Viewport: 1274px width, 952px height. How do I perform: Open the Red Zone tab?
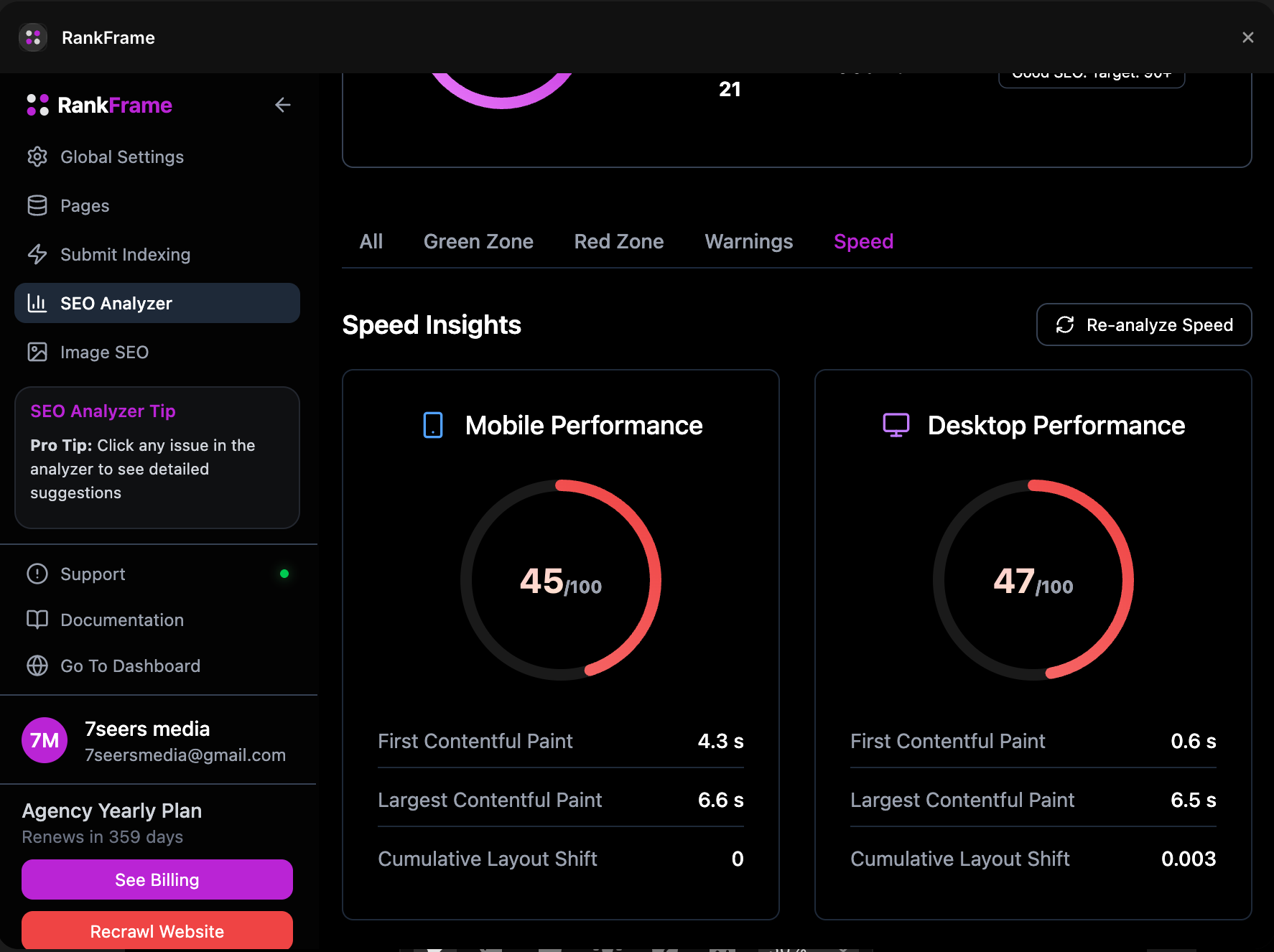click(618, 241)
